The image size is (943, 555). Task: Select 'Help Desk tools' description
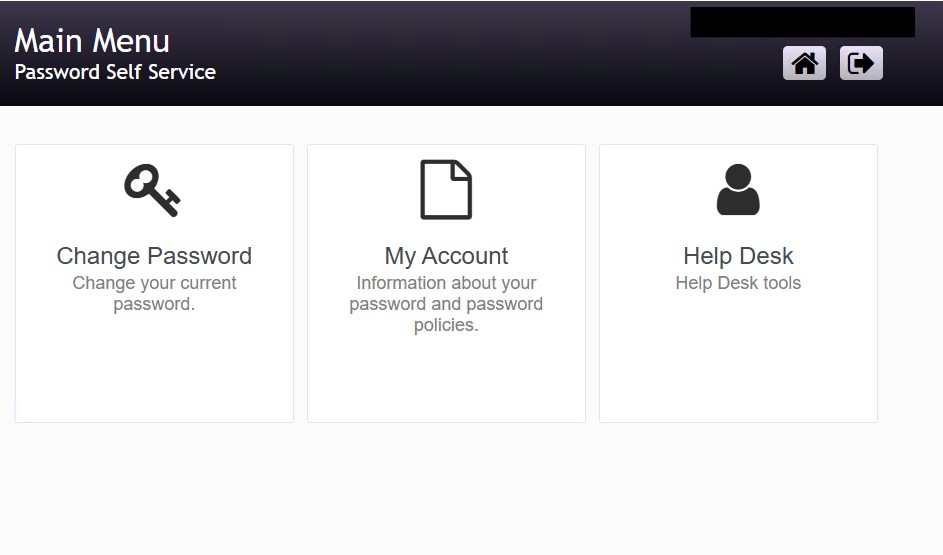click(738, 283)
